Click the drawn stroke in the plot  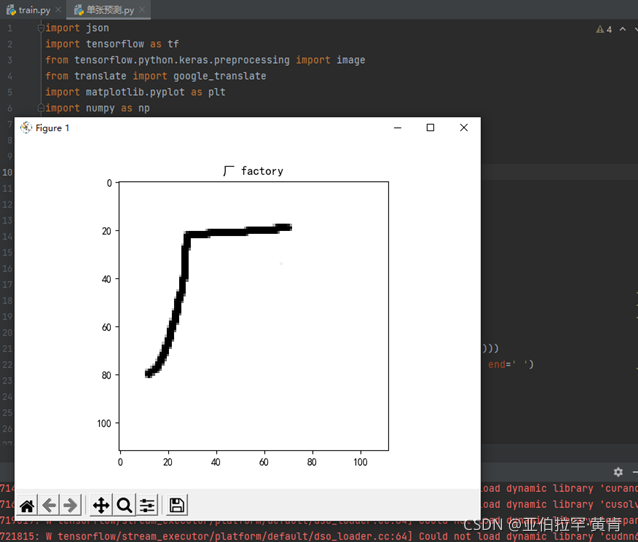pos(186,260)
